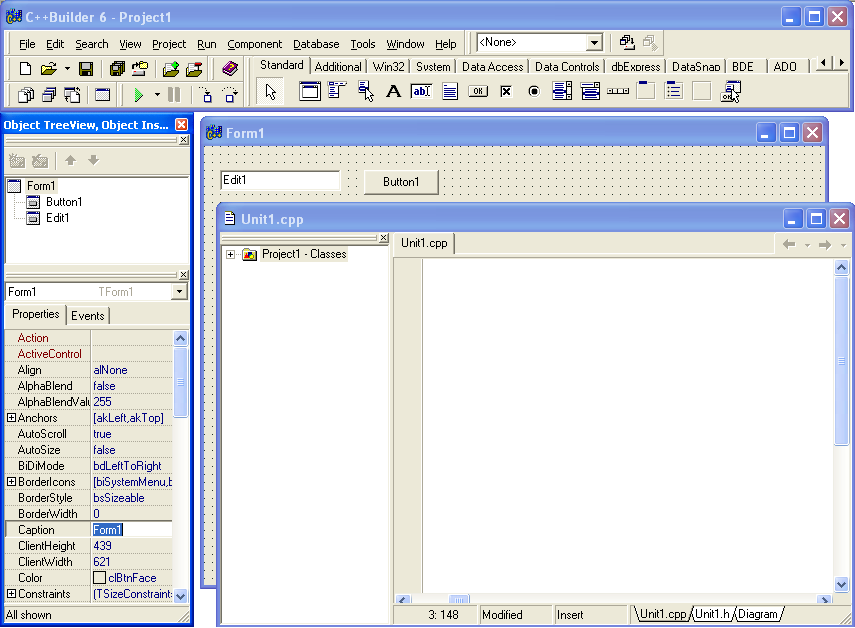Run the project with green arrow
Screen dimensions: 855x628
point(139,95)
